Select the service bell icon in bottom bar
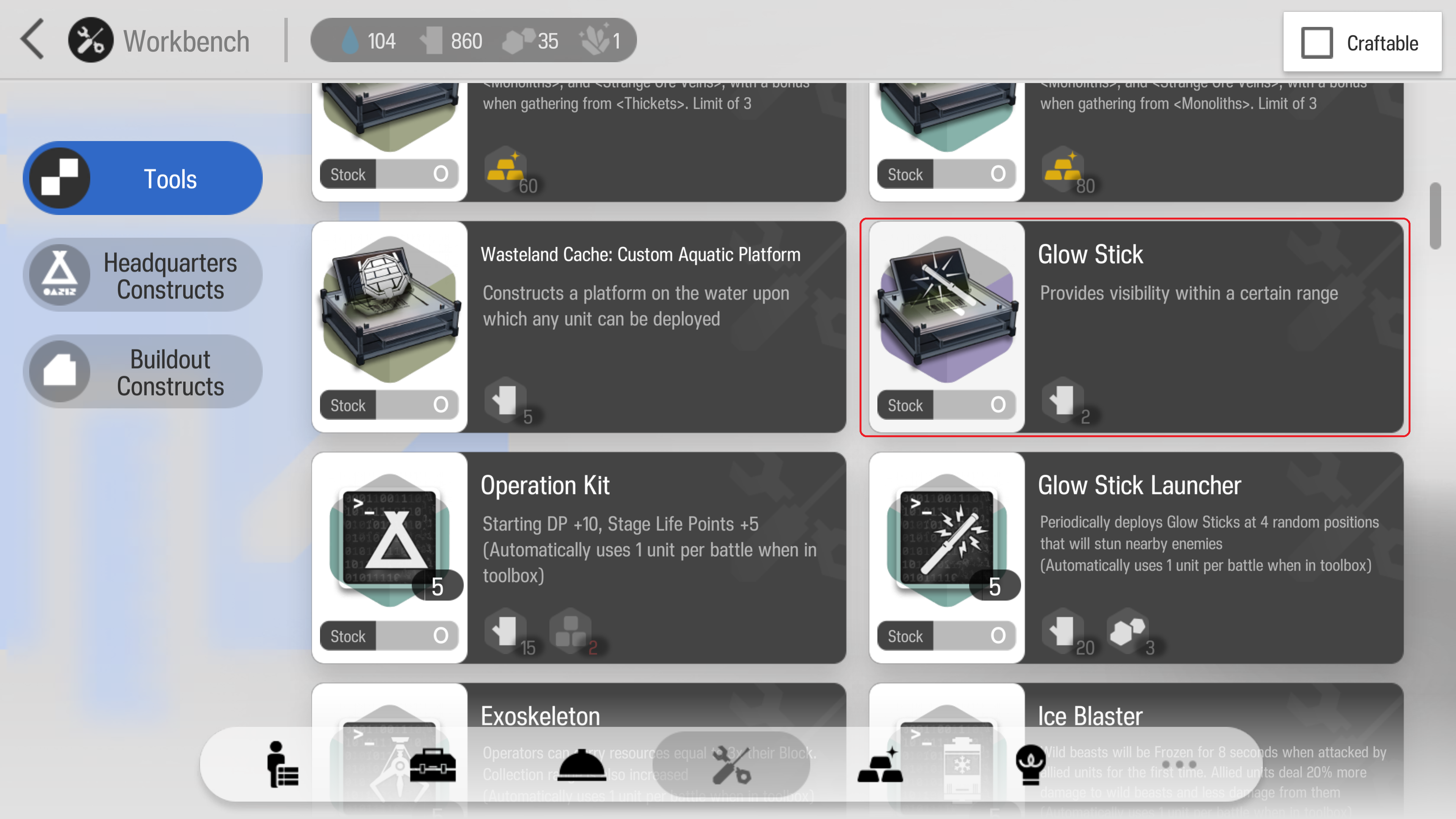The image size is (1456, 819). (x=582, y=765)
